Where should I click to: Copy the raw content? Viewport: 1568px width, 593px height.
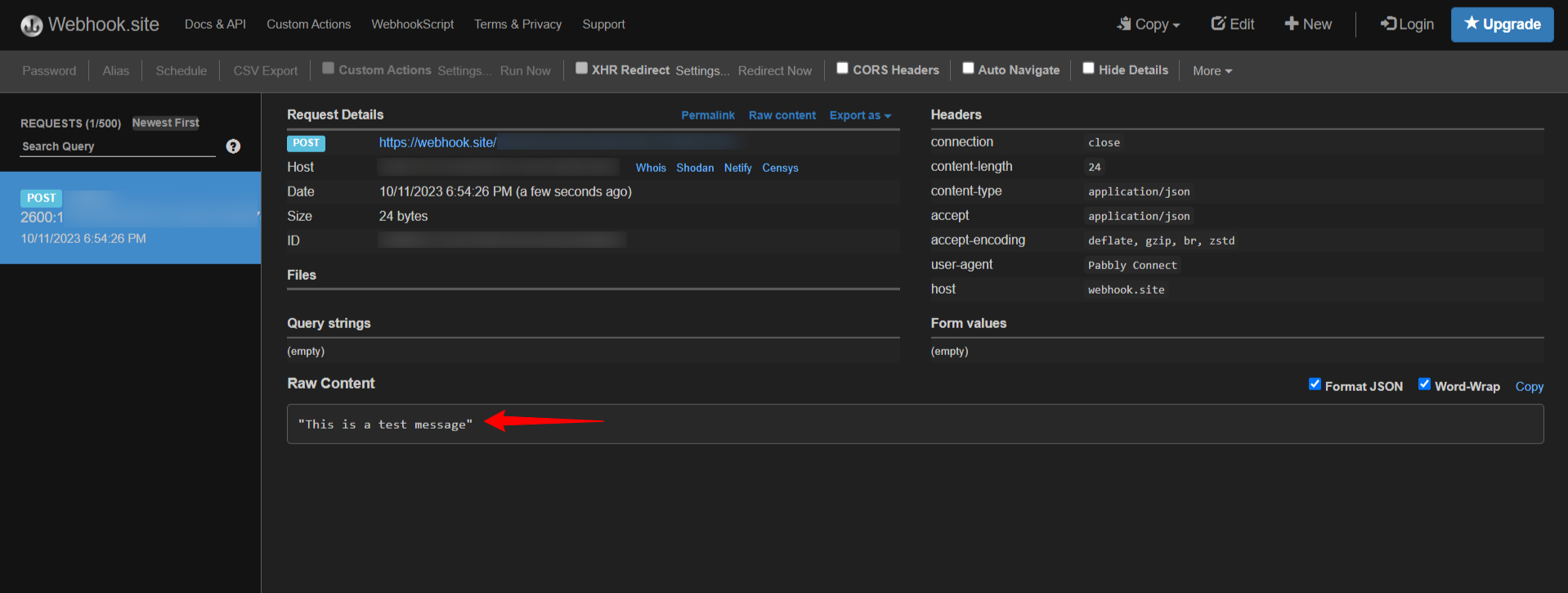coord(1529,387)
